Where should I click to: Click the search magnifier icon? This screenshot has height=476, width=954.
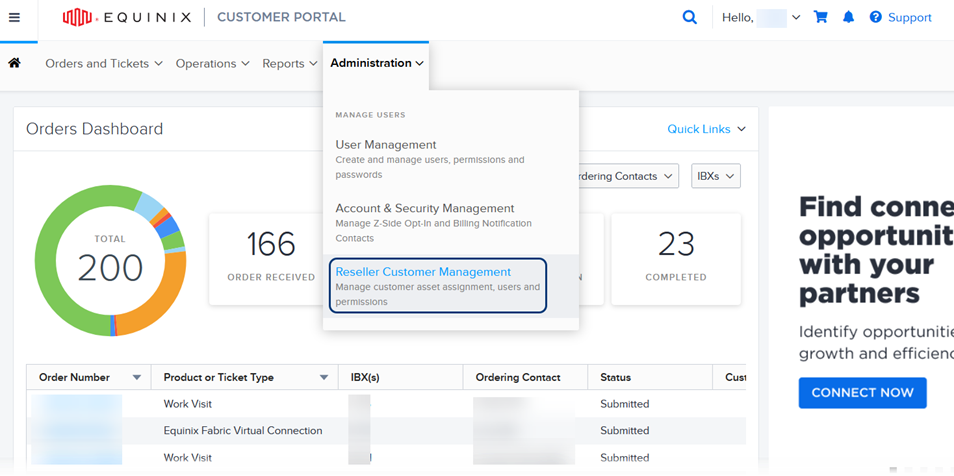[x=689, y=17]
